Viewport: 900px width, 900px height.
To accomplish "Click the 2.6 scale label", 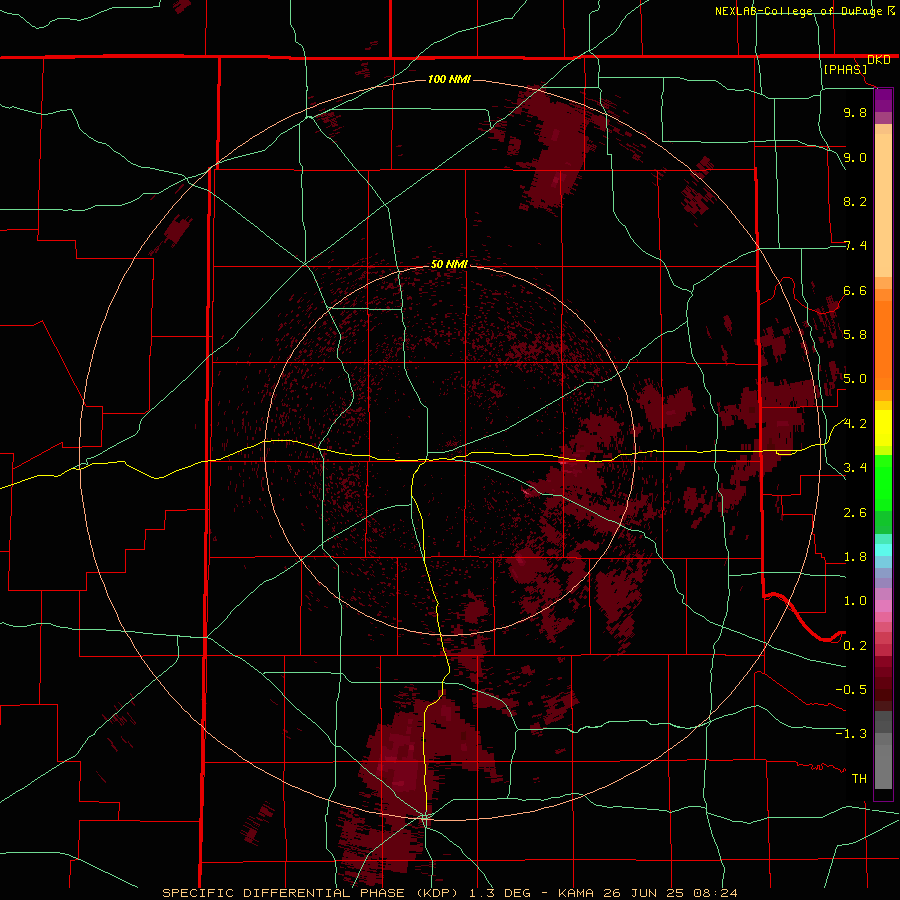I will [855, 512].
